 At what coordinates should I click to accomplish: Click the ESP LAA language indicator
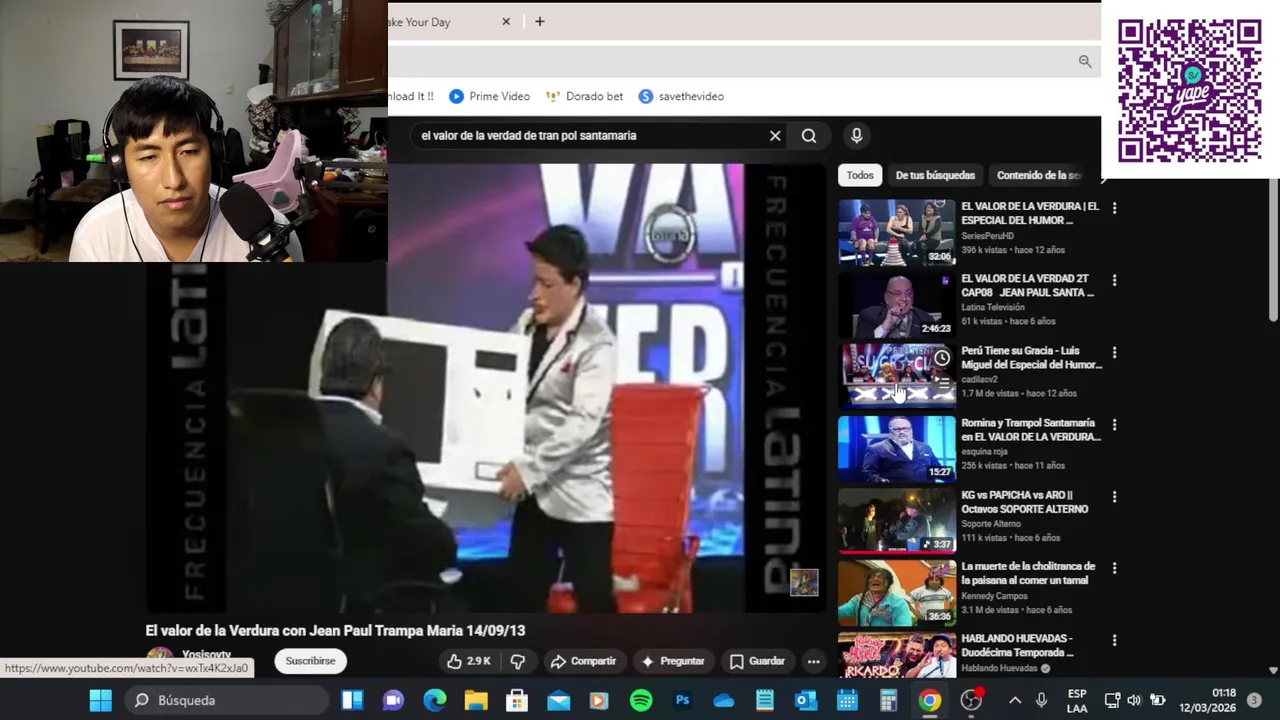[1077, 700]
